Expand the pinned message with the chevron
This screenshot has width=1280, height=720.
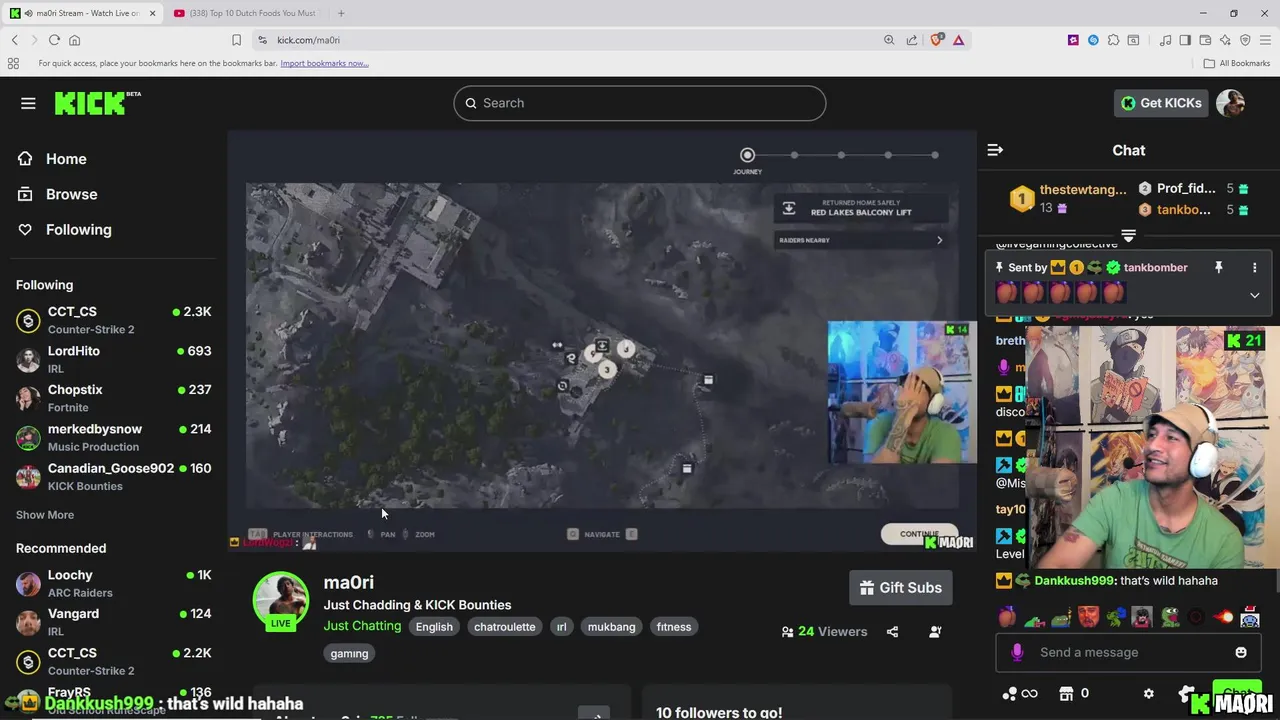coord(1254,295)
